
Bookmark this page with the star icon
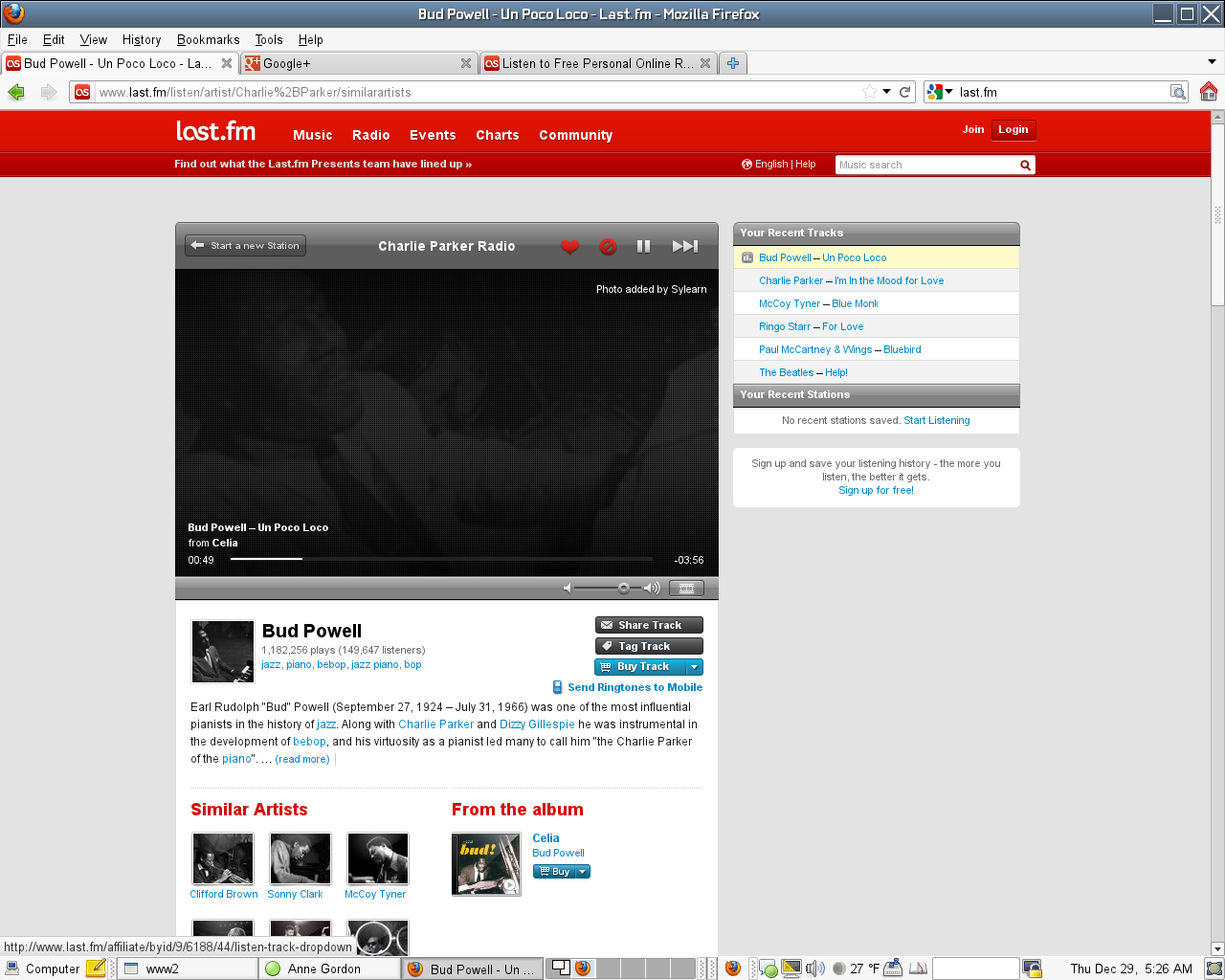[869, 92]
